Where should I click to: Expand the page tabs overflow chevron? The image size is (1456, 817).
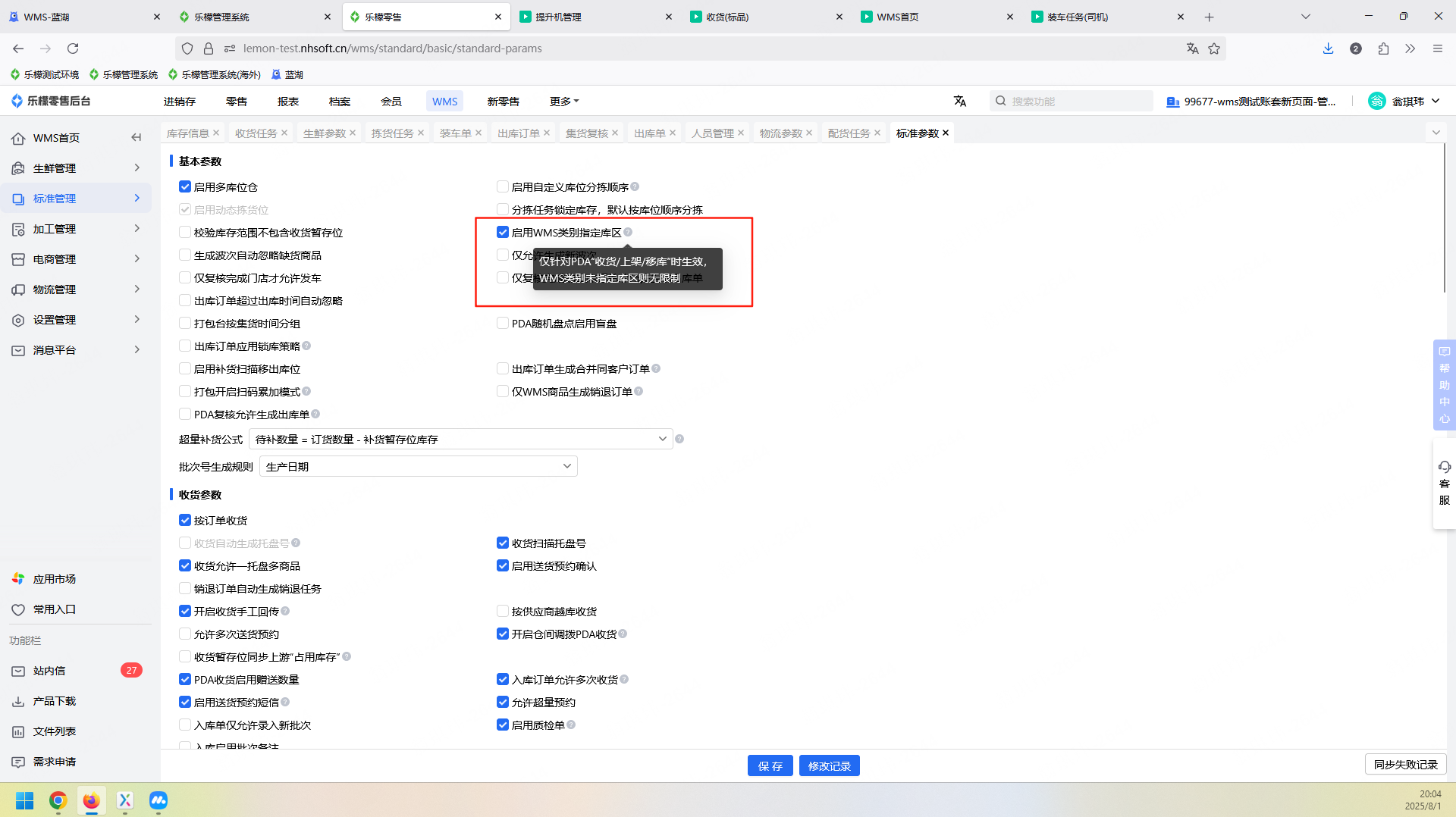click(1436, 133)
